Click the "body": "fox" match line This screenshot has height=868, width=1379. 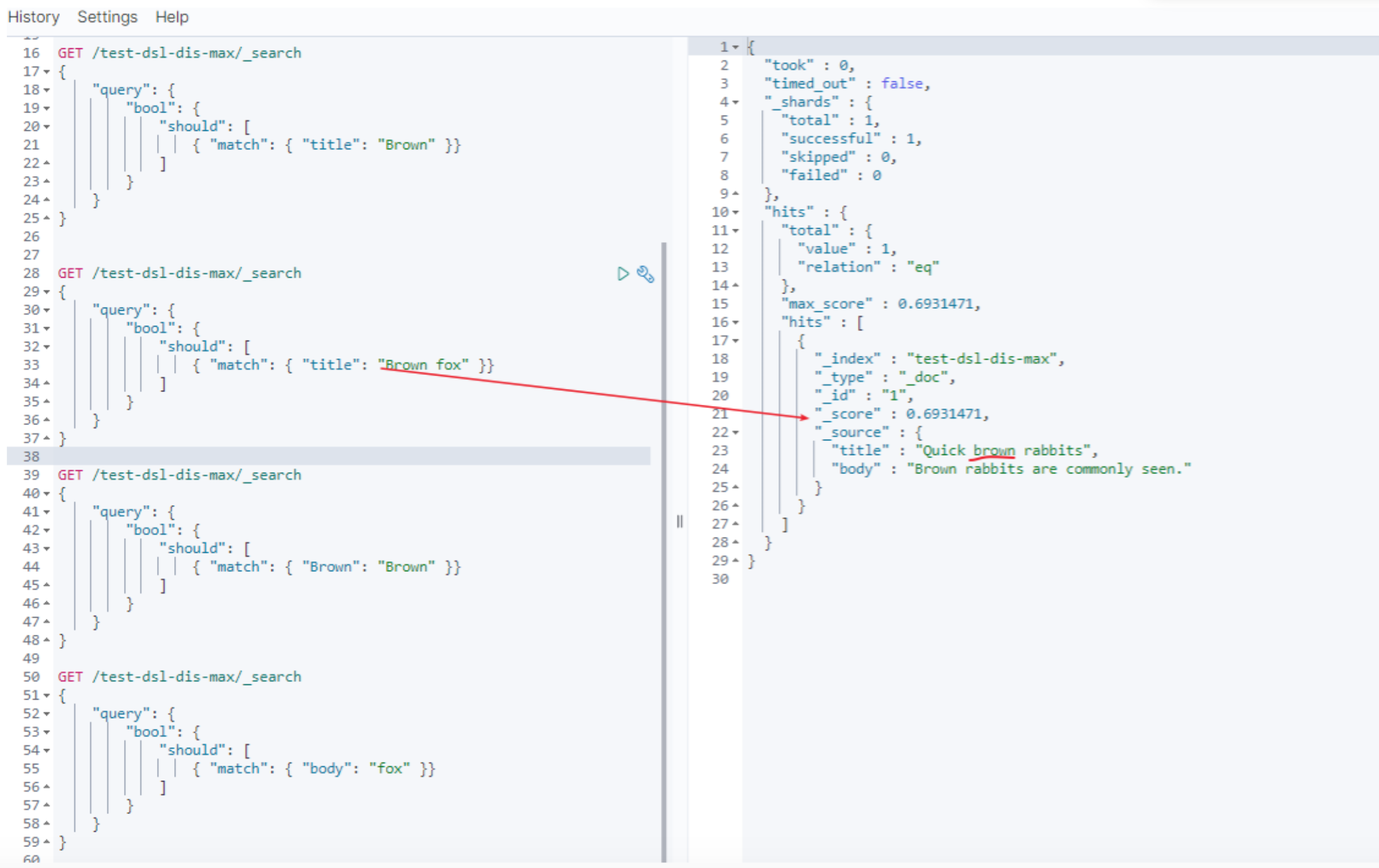(x=314, y=769)
